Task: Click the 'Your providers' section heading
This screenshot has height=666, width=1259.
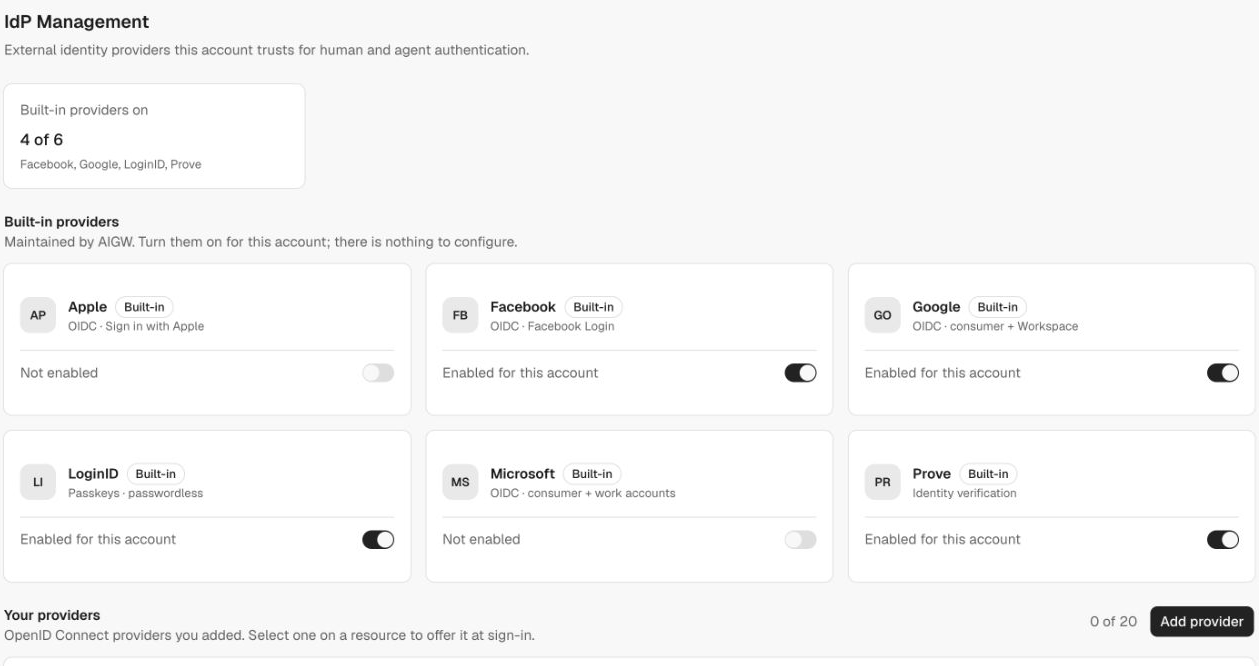Action: [x=53, y=614]
